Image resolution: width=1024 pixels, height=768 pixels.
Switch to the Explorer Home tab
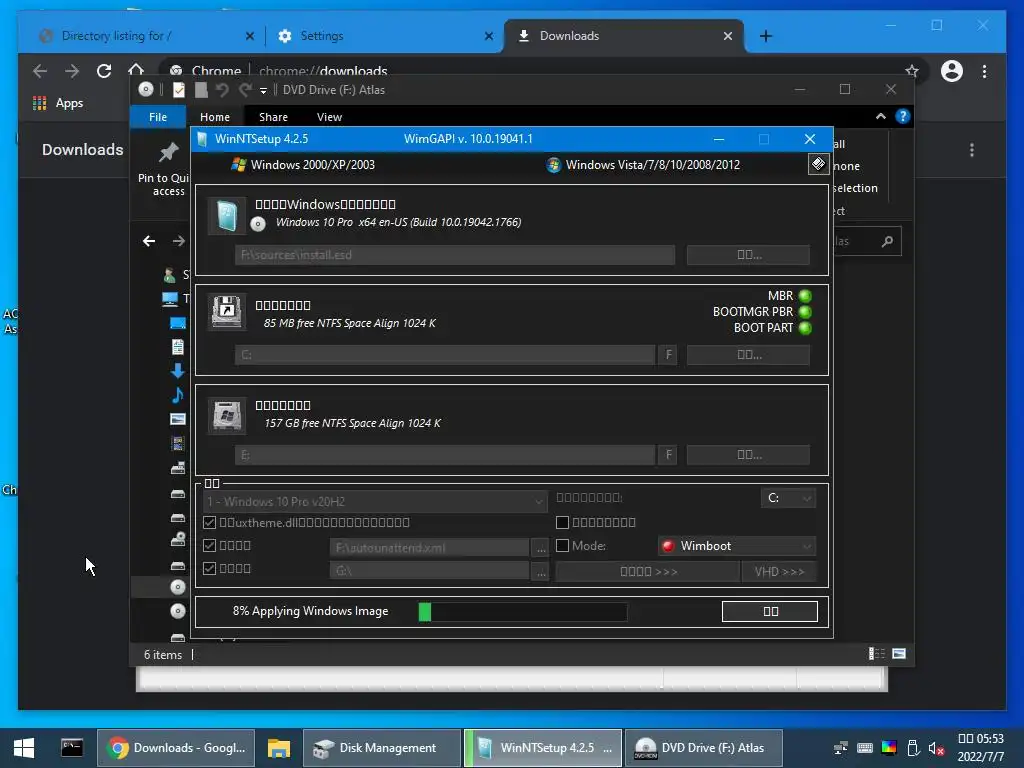click(215, 117)
